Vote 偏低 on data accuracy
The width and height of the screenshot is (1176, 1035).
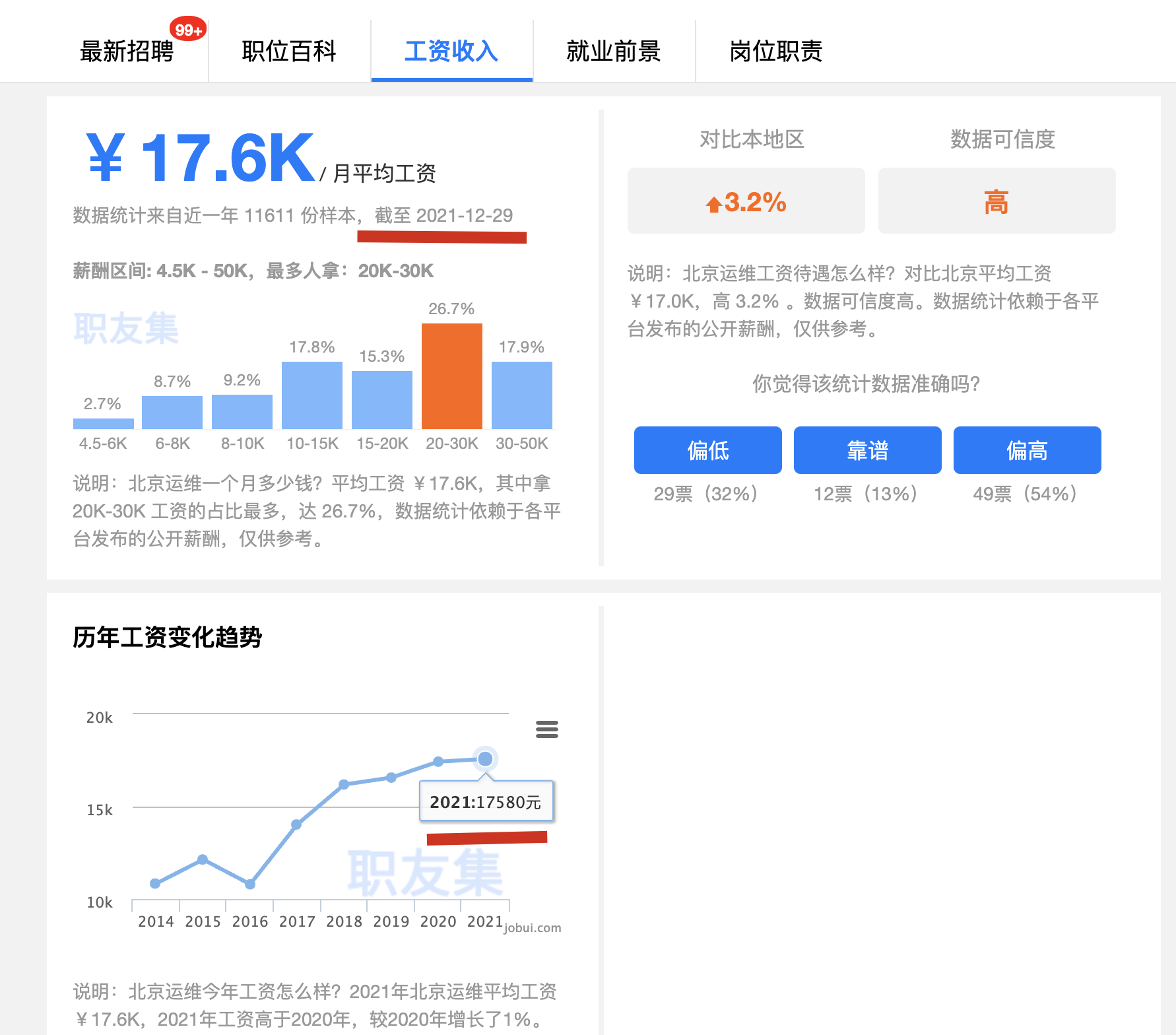click(707, 450)
